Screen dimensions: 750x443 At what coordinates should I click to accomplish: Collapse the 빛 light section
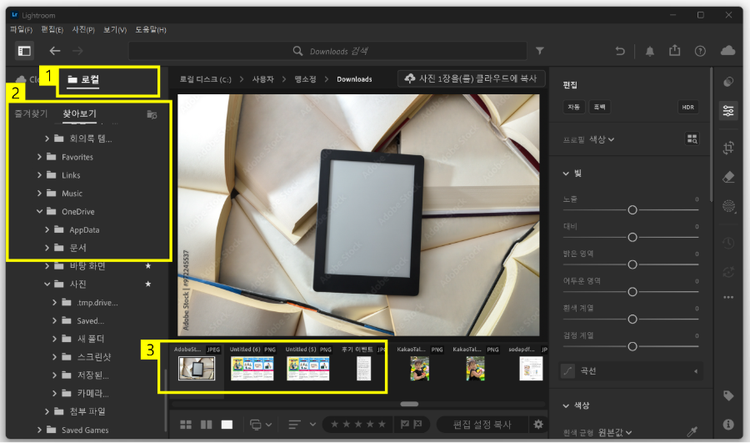point(566,173)
